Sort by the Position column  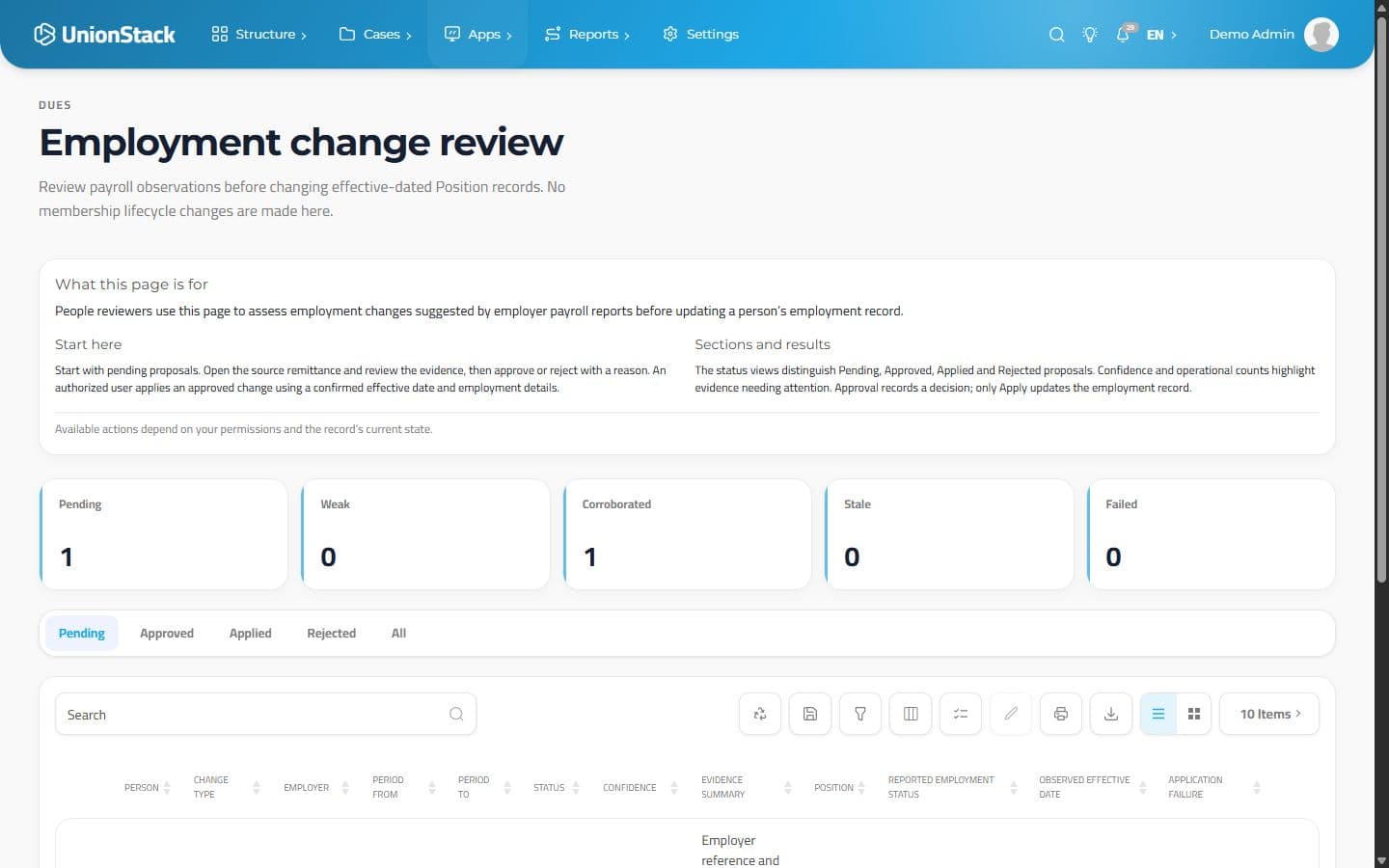pyautogui.click(x=840, y=788)
